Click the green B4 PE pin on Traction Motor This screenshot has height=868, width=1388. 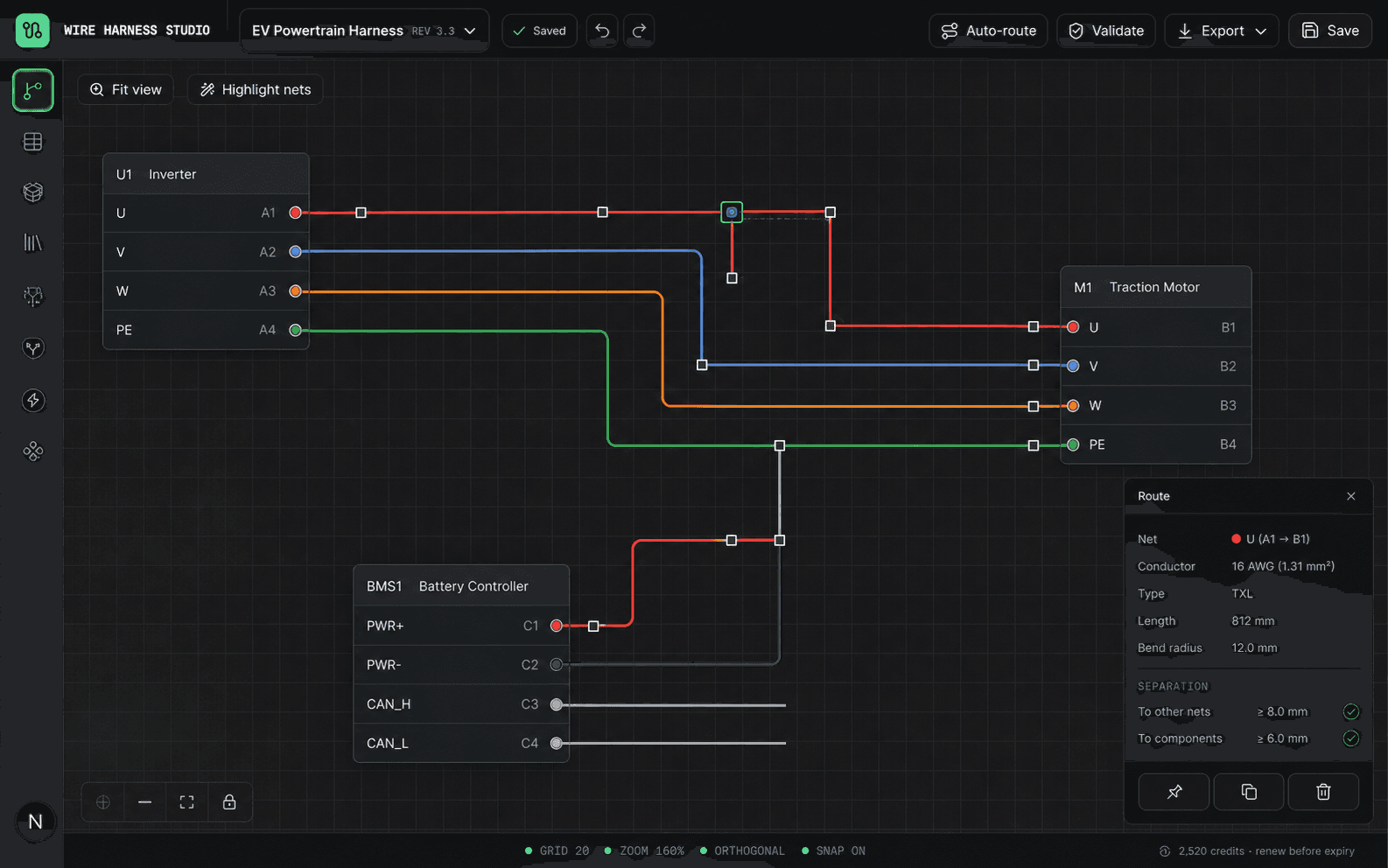1073,445
